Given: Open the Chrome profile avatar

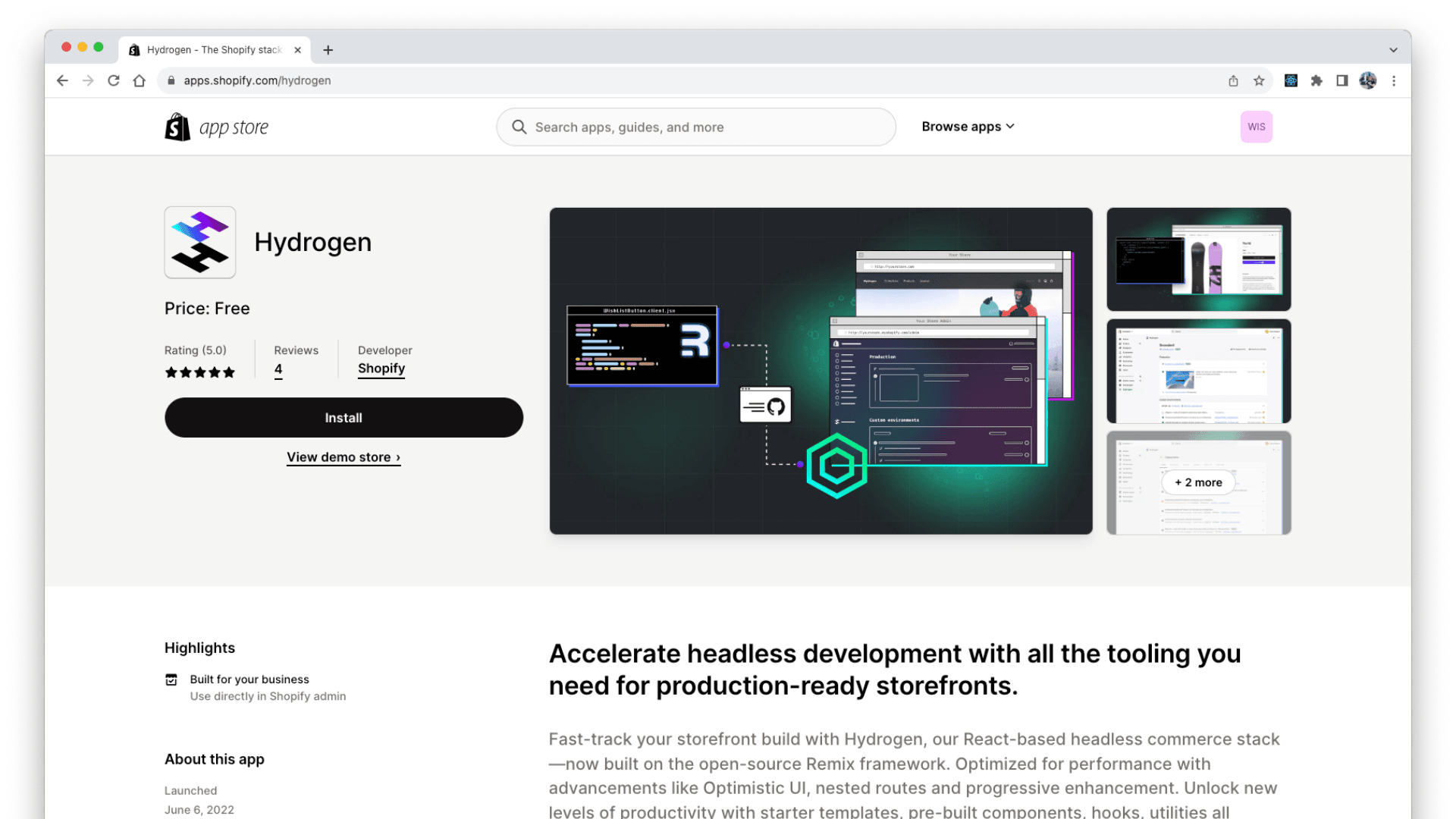Looking at the screenshot, I should (x=1368, y=80).
